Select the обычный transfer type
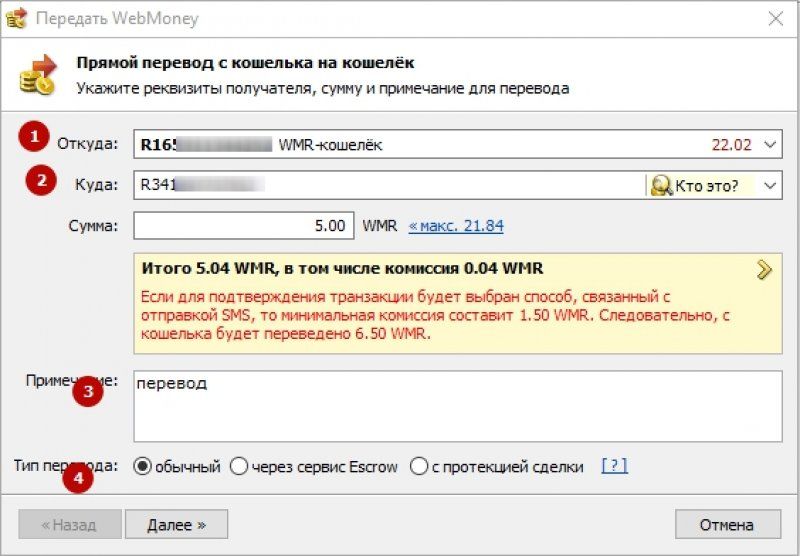The image size is (800, 556). click(x=177, y=466)
